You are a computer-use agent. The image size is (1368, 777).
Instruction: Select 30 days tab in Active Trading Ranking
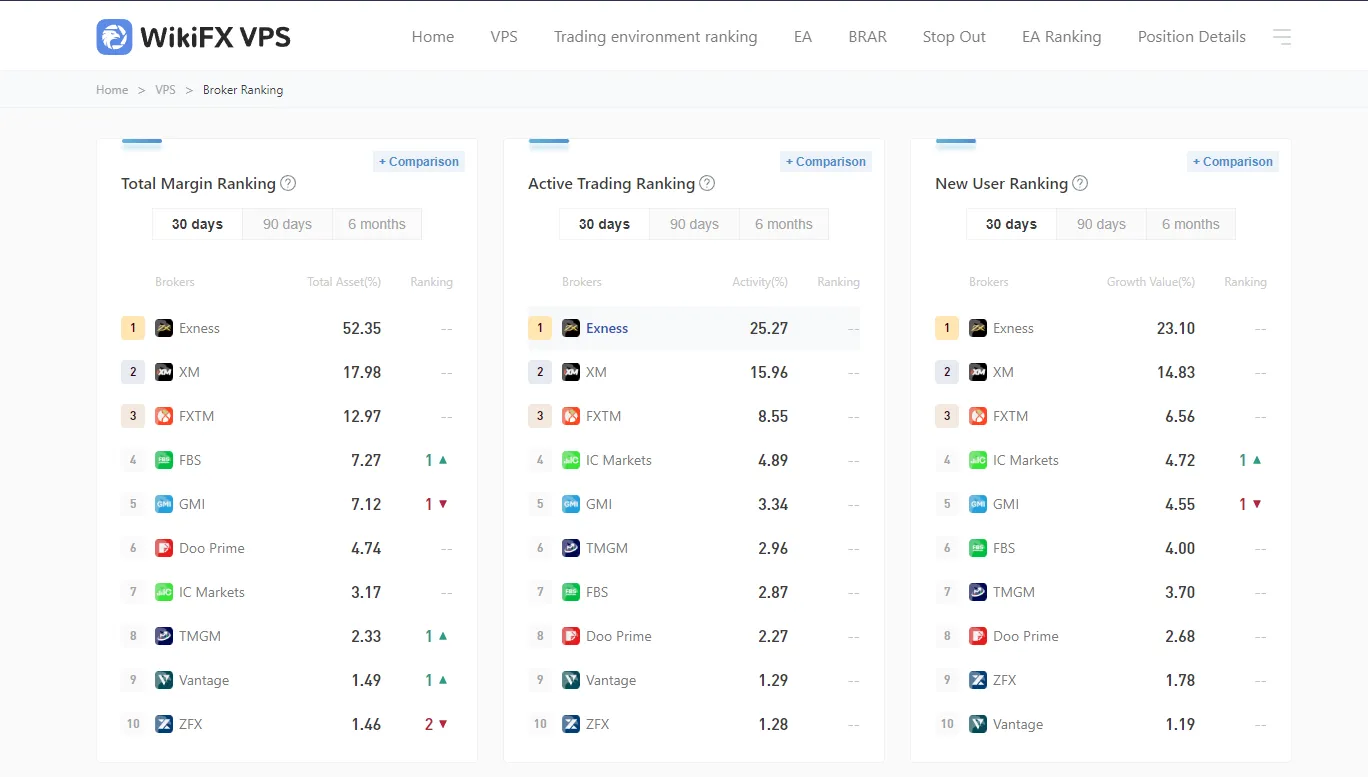click(x=604, y=224)
